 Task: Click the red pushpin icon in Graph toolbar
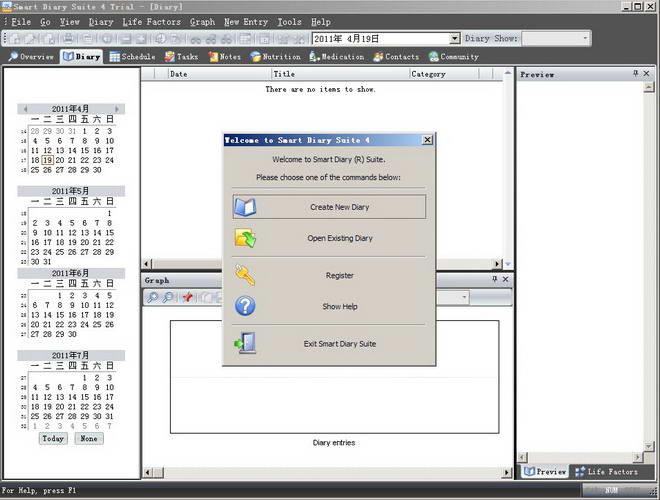tap(187, 298)
